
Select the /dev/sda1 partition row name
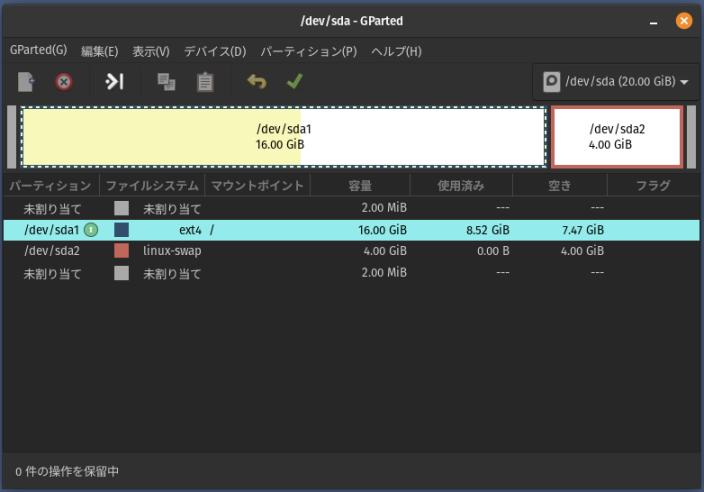[52, 230]
